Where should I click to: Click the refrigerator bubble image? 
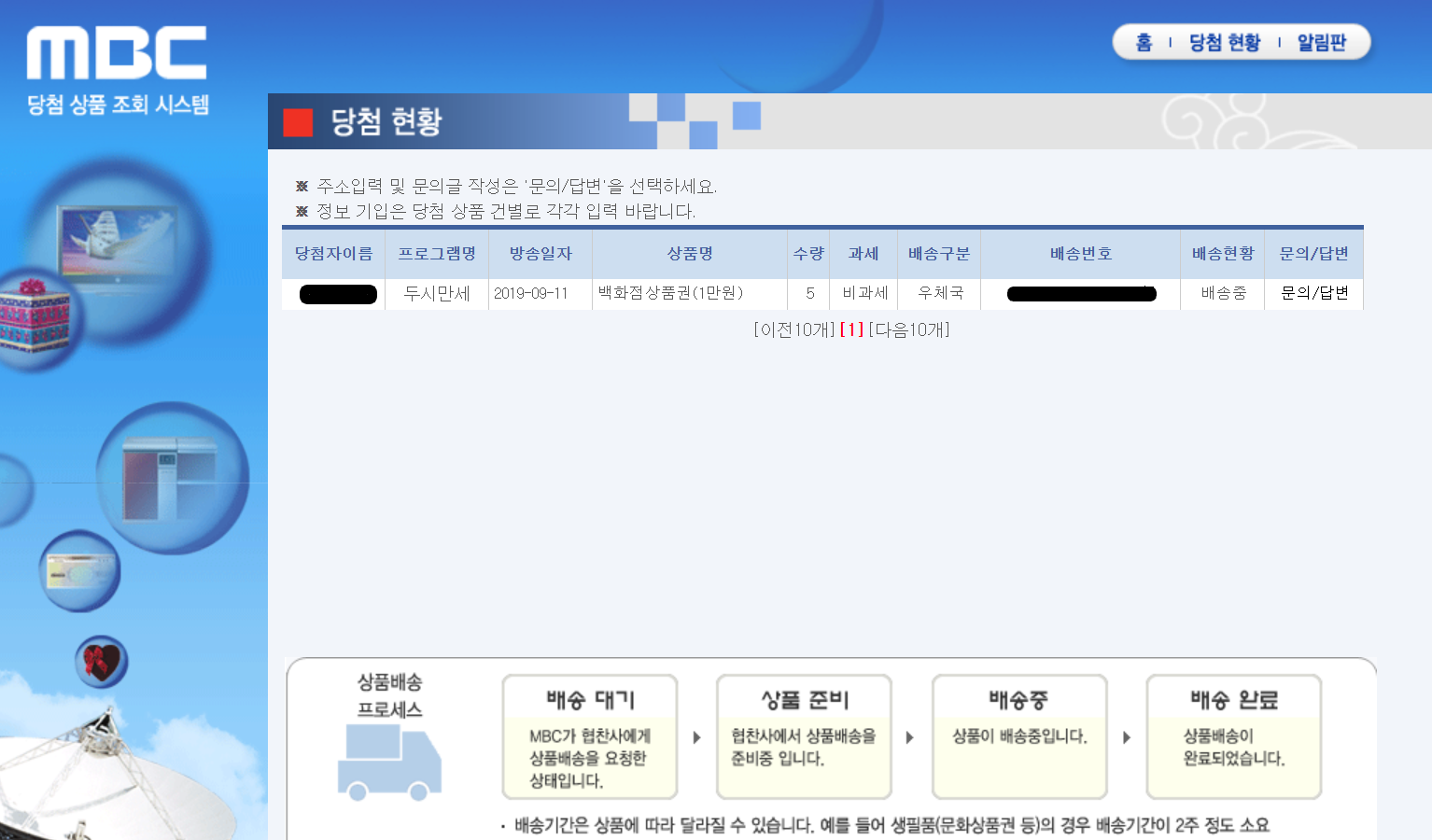click(x=173, y=478)
